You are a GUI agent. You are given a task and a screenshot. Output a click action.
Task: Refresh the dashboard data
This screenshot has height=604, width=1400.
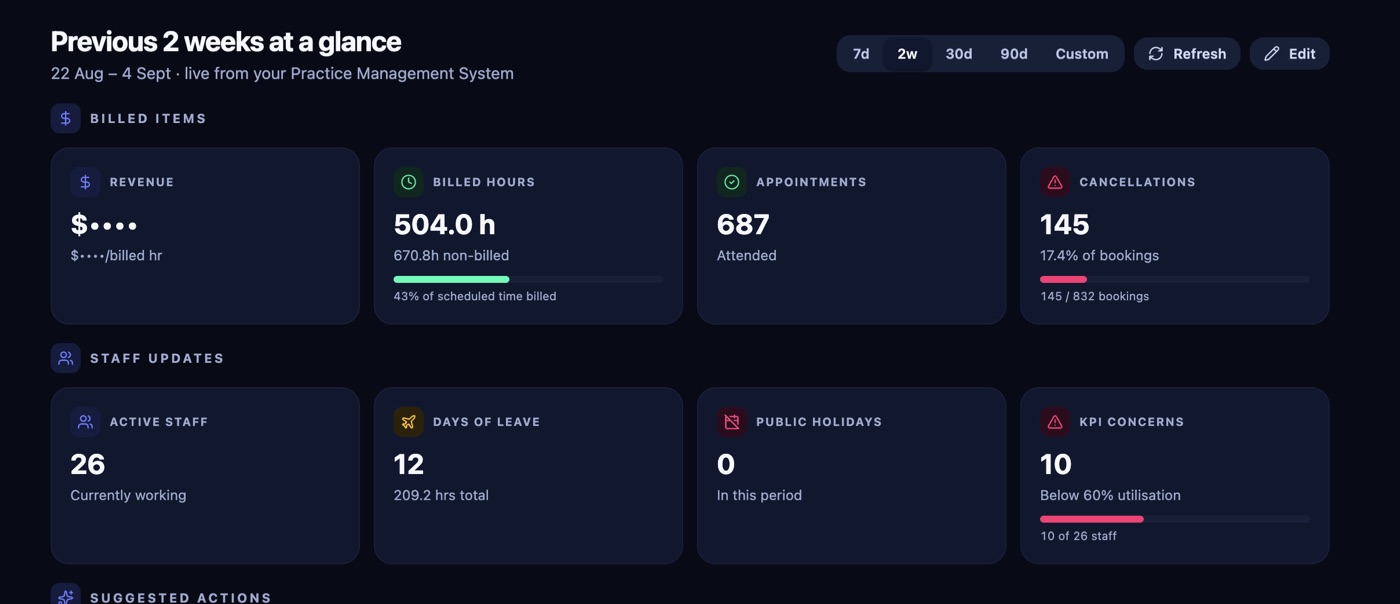pyautogui.click(x=1187, y=54)
